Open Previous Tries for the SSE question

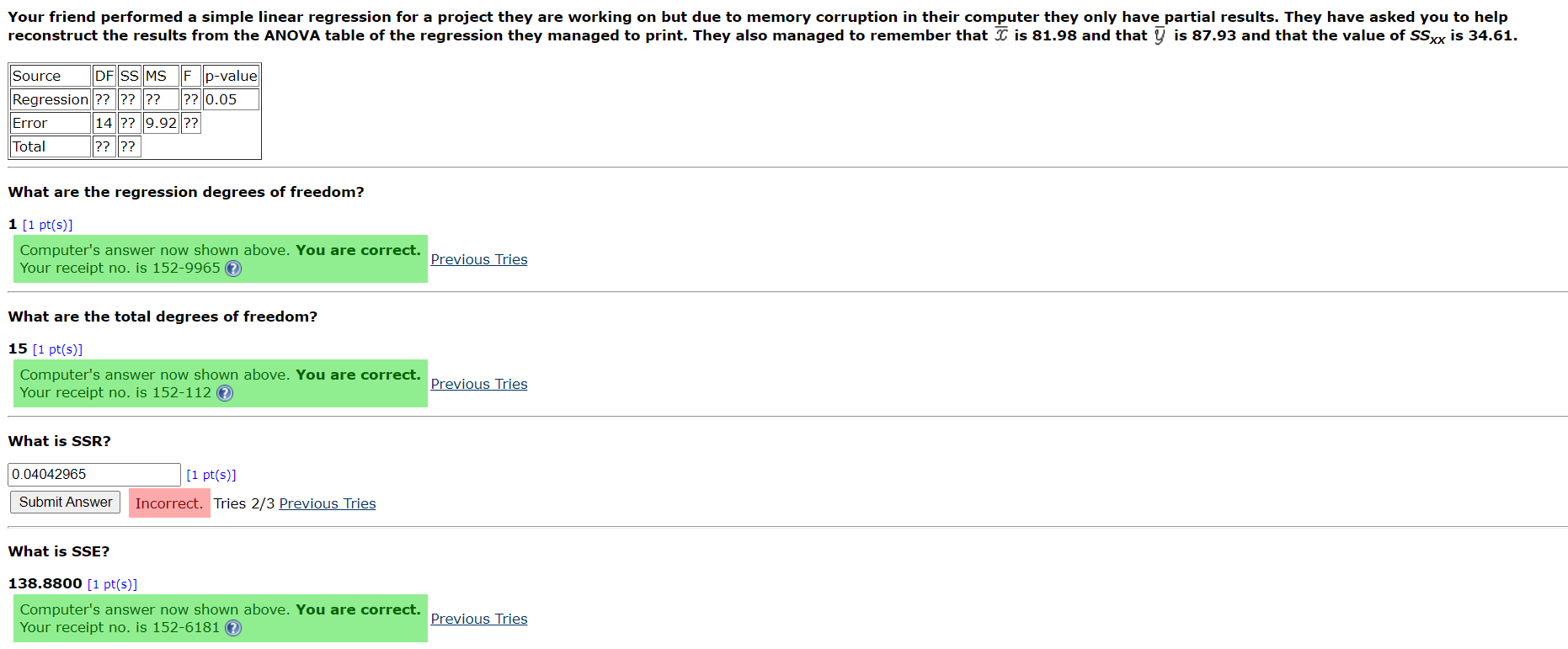[479, 619]
